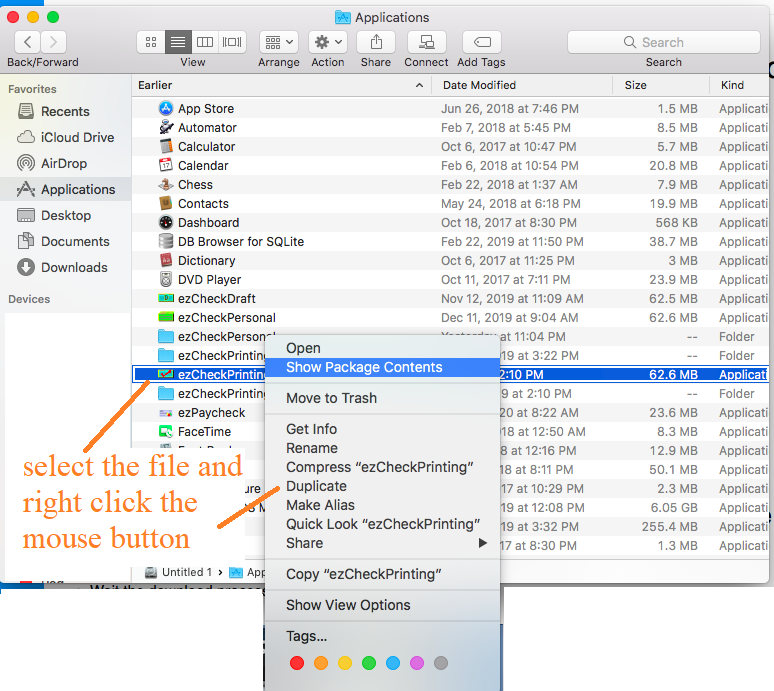The height and width of the screenshot is (691, 774).
Task: Select Move to Trash menu entry
Action: [x=331, y=398]
